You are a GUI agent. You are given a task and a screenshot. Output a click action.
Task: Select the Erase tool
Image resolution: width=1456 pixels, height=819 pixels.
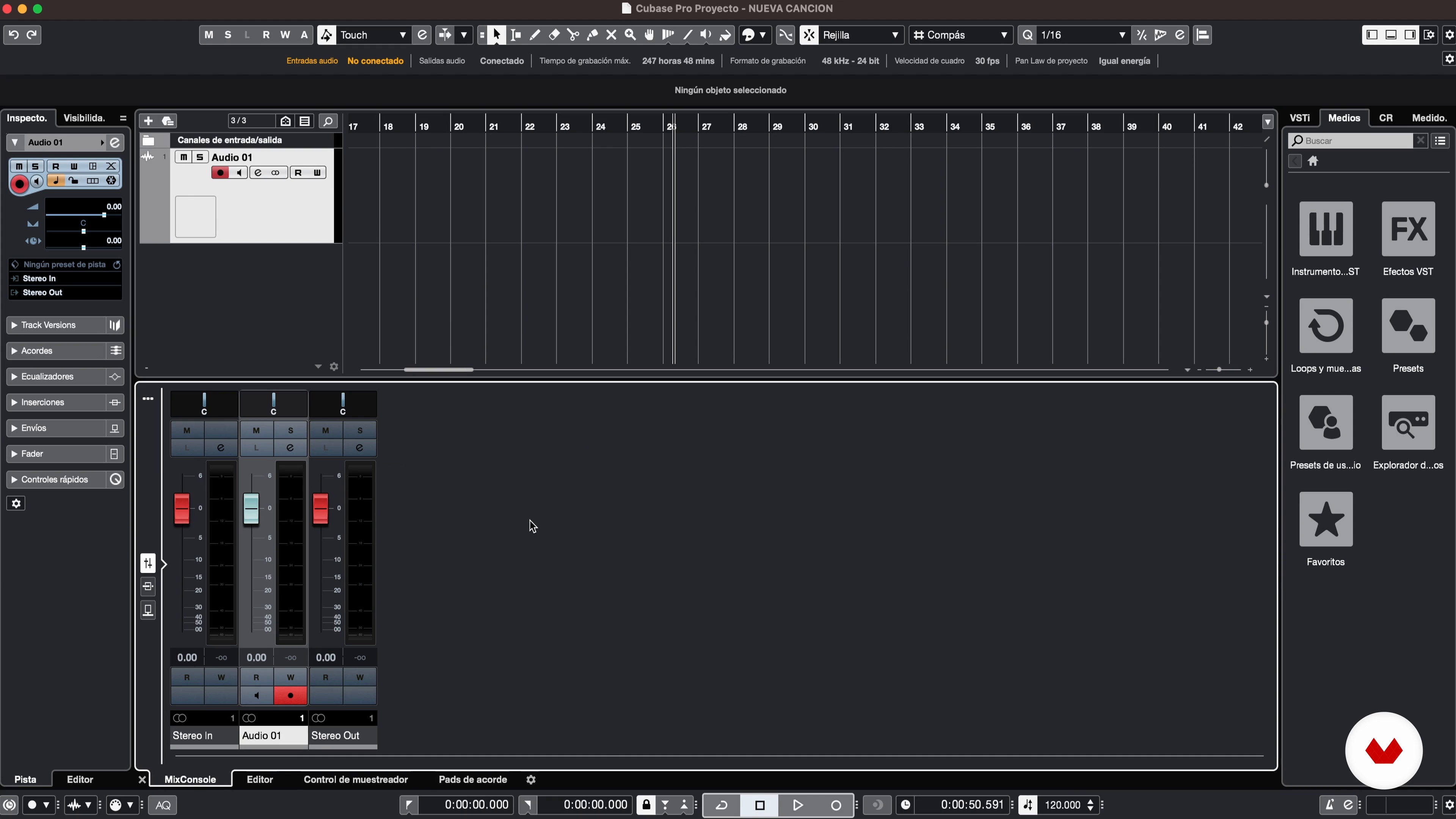click(554, 35)
